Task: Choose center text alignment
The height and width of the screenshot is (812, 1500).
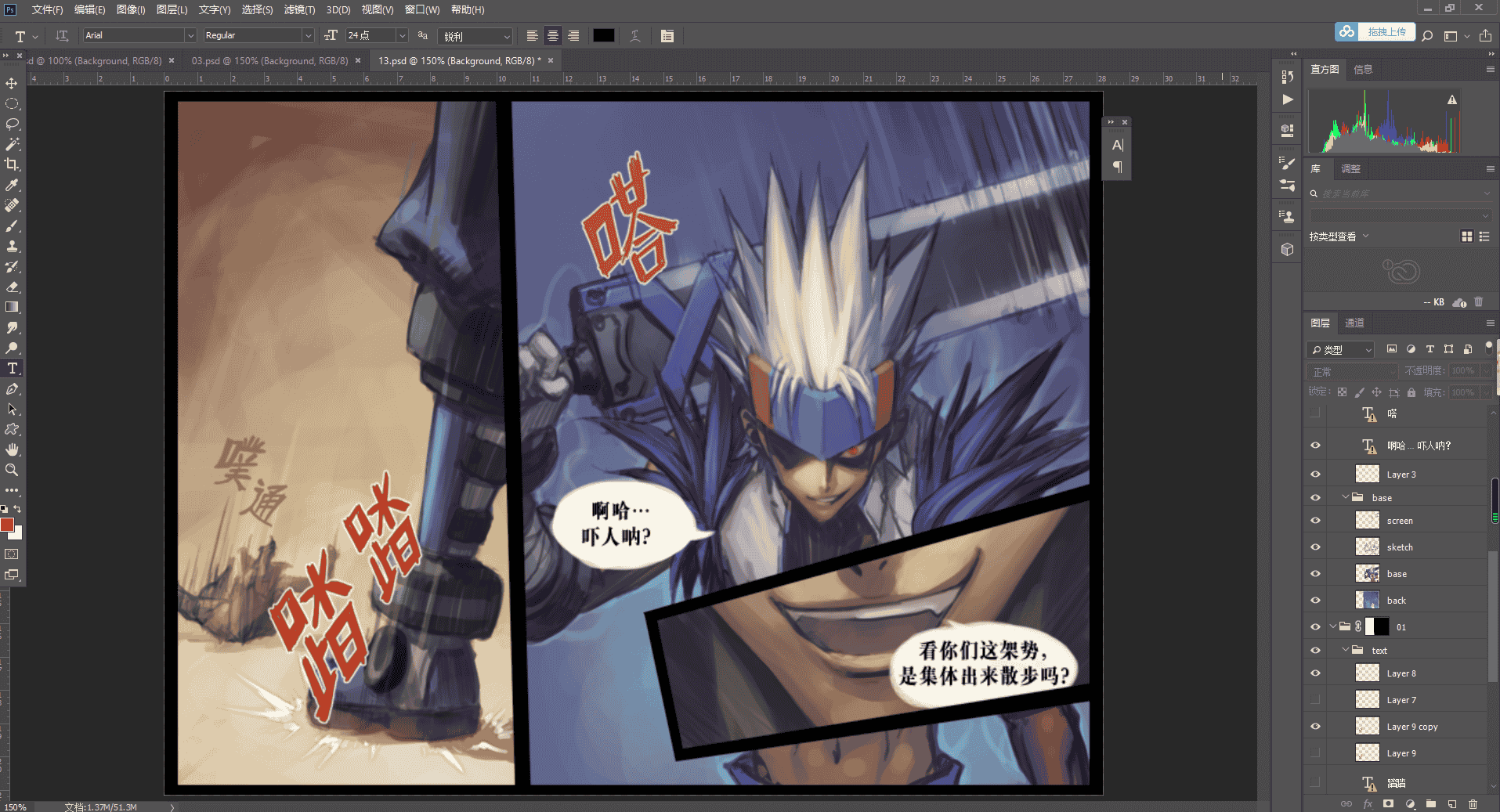Action: click(553, 36)
